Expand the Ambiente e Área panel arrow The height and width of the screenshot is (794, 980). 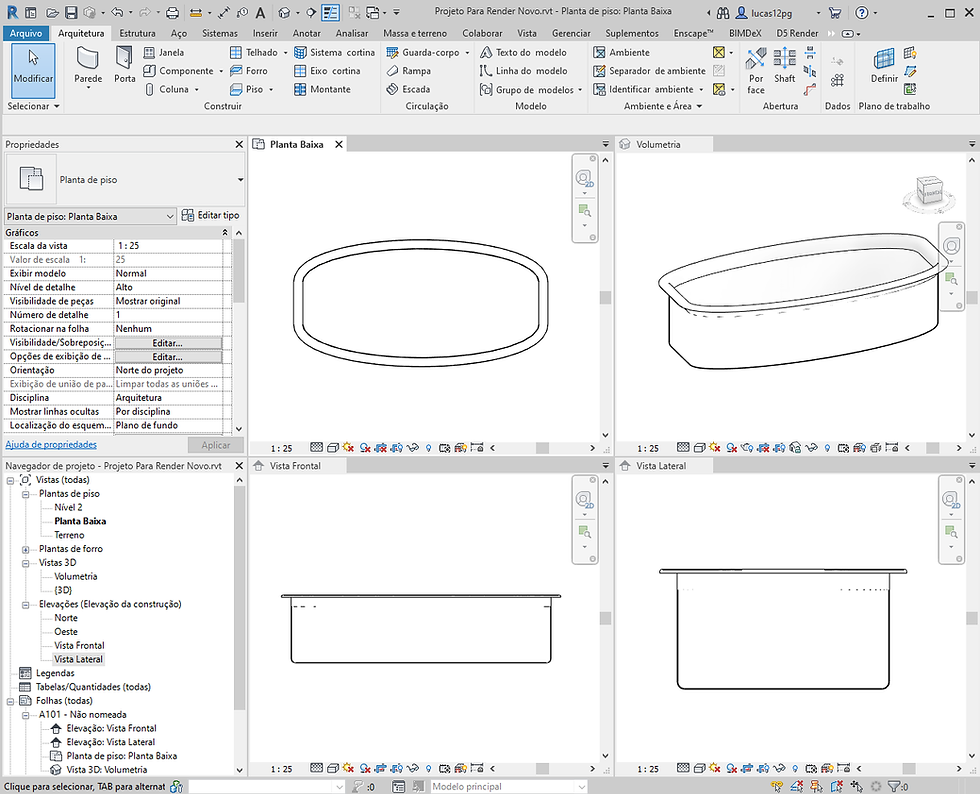(x=699, y=106)
